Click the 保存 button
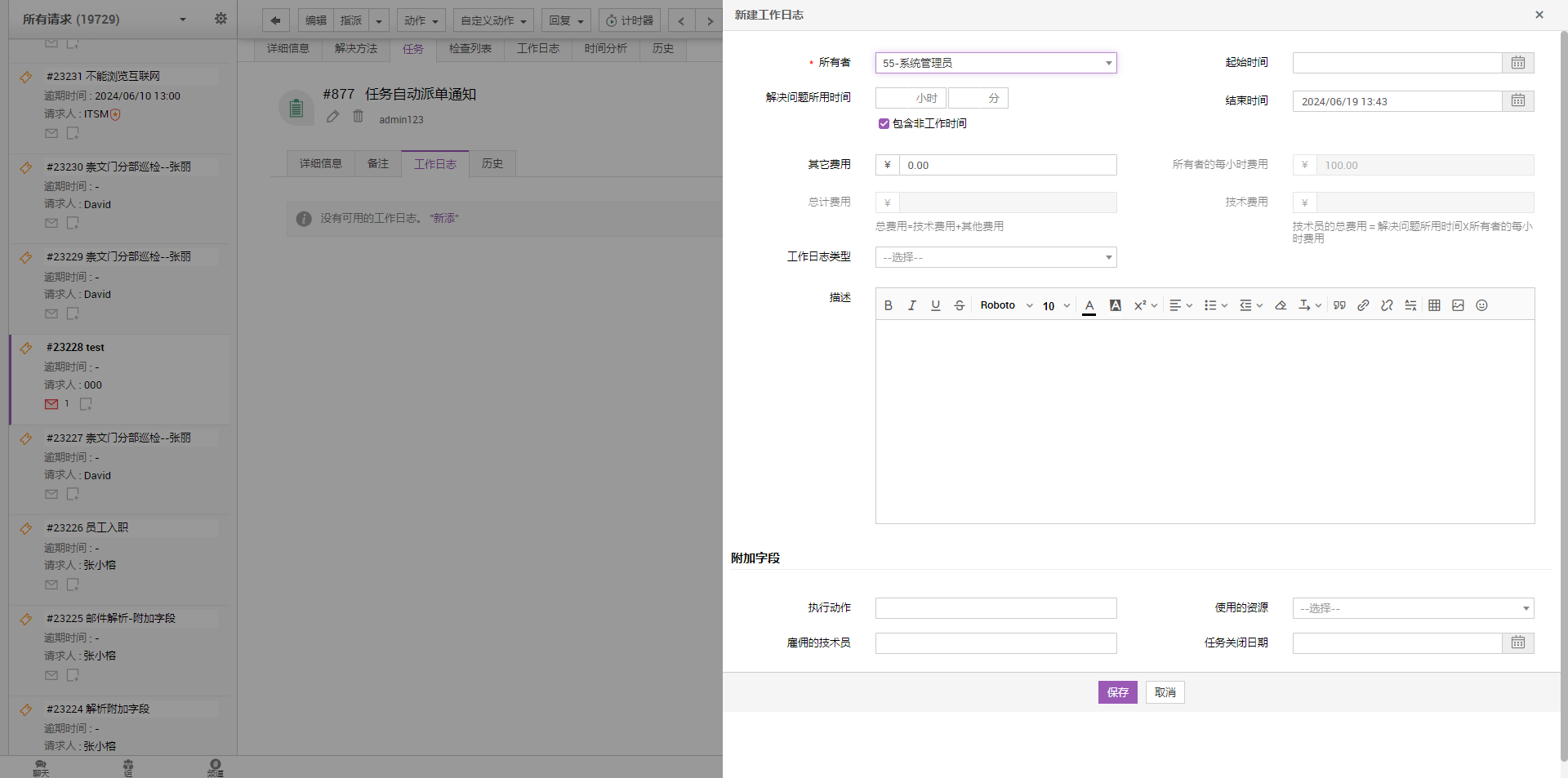Viewport: 1568px width, 778px height. [x=1117, y=692]
